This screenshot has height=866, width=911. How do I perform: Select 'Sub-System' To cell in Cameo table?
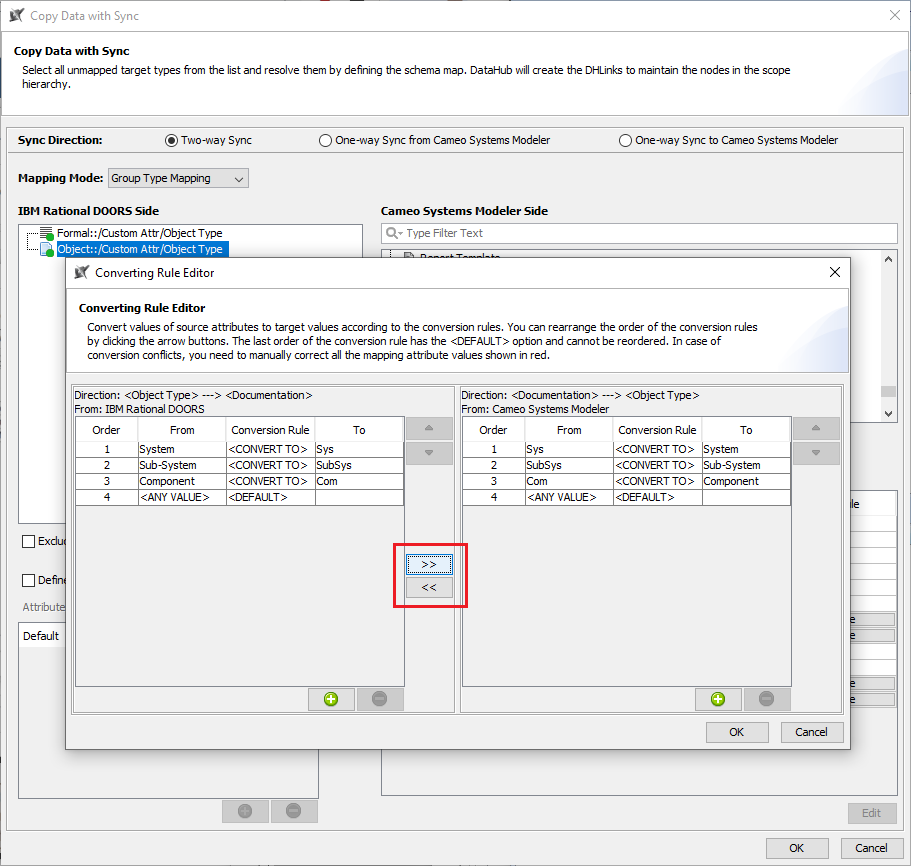click(x=746, y=465)
